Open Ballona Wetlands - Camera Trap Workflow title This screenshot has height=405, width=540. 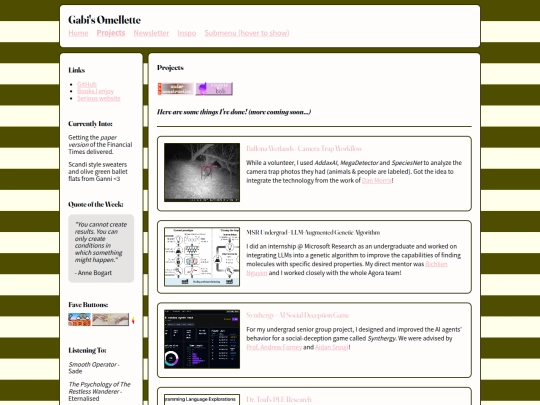304,148
